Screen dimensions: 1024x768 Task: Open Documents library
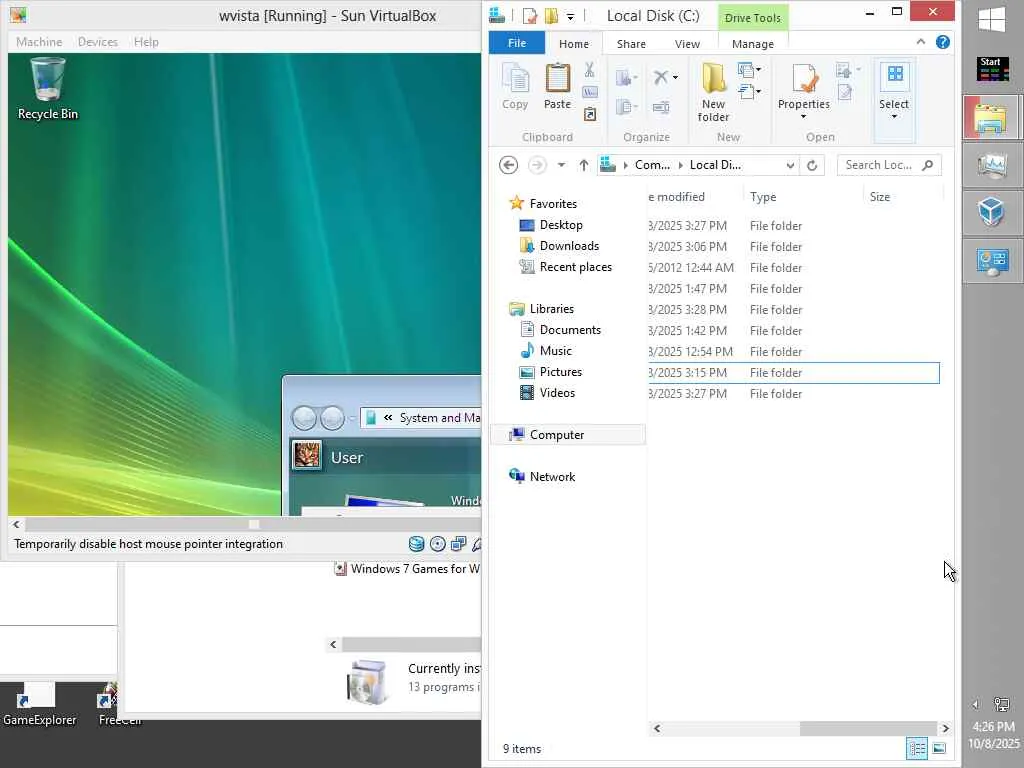click(x=570, y=330)
